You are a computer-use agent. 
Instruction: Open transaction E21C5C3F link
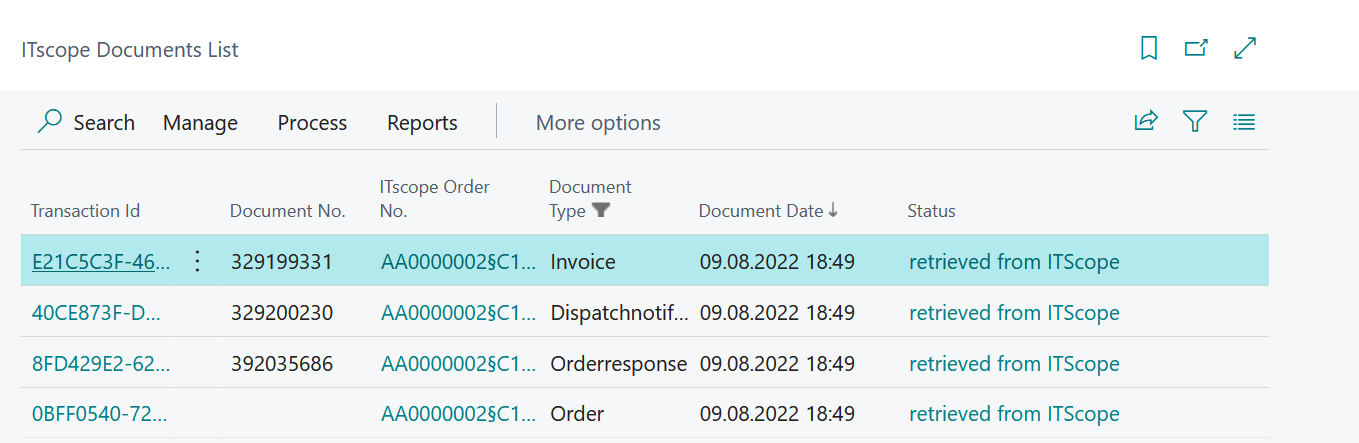101,262
